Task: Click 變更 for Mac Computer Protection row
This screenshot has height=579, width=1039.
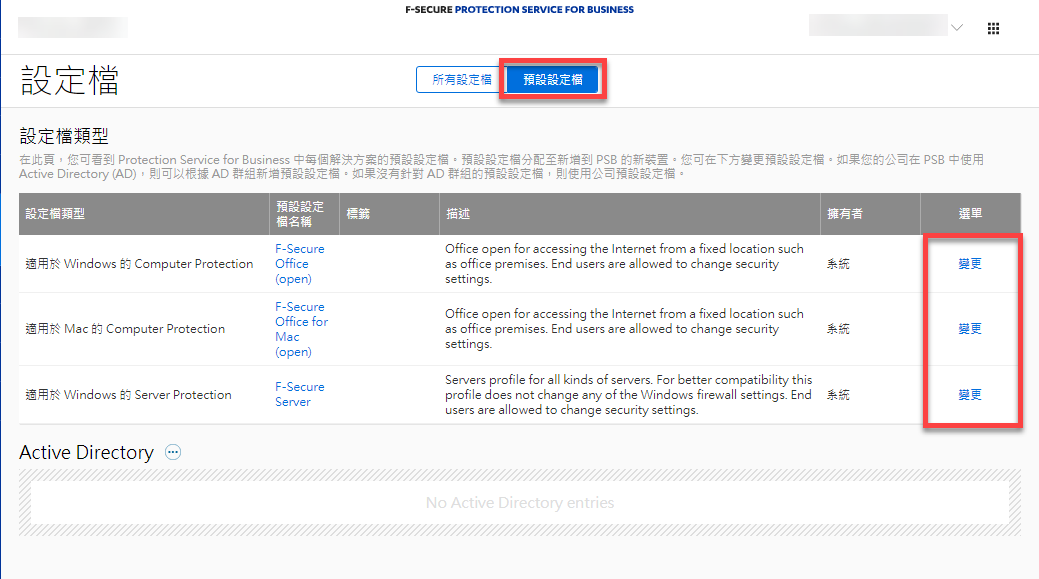Action: 970,329
